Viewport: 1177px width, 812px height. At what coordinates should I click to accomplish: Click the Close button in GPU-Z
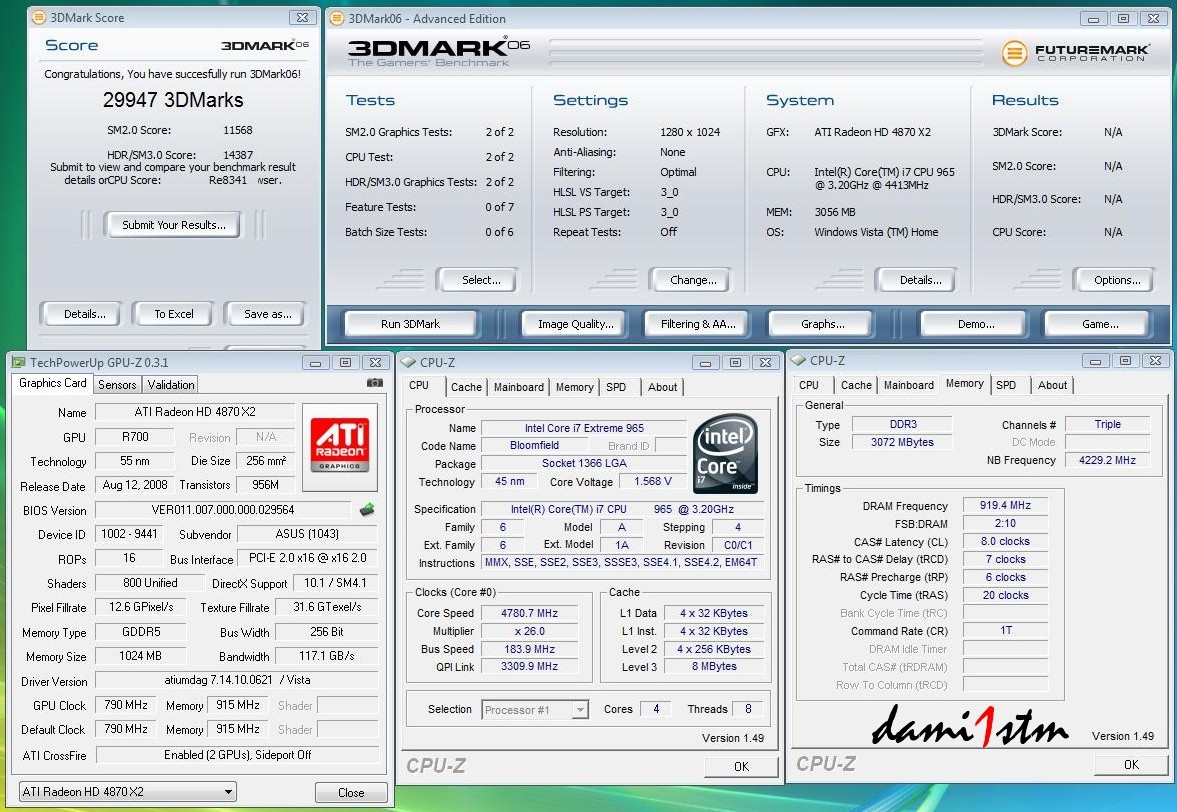pos(351,792)
